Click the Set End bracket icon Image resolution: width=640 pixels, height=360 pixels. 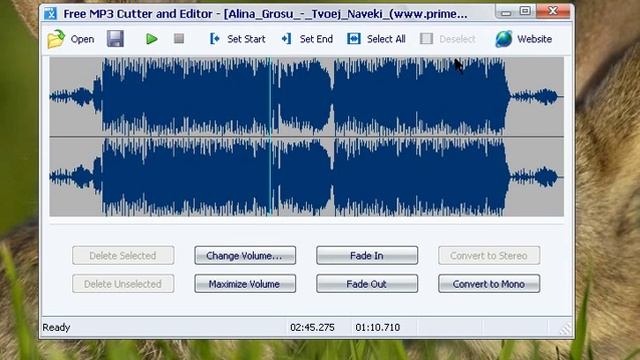coord(287,39)
